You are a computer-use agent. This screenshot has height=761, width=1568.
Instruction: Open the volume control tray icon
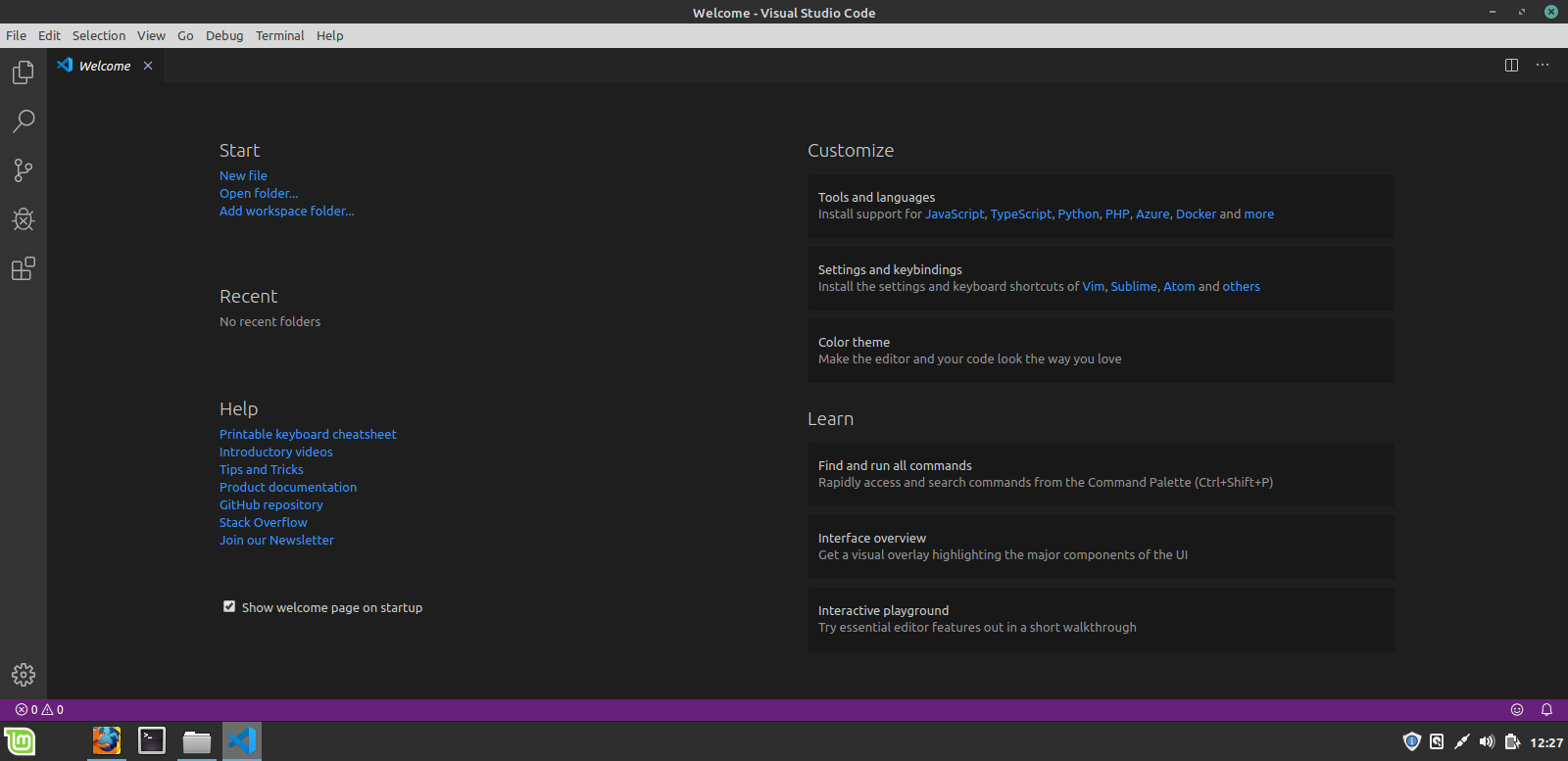[1487, 741]
